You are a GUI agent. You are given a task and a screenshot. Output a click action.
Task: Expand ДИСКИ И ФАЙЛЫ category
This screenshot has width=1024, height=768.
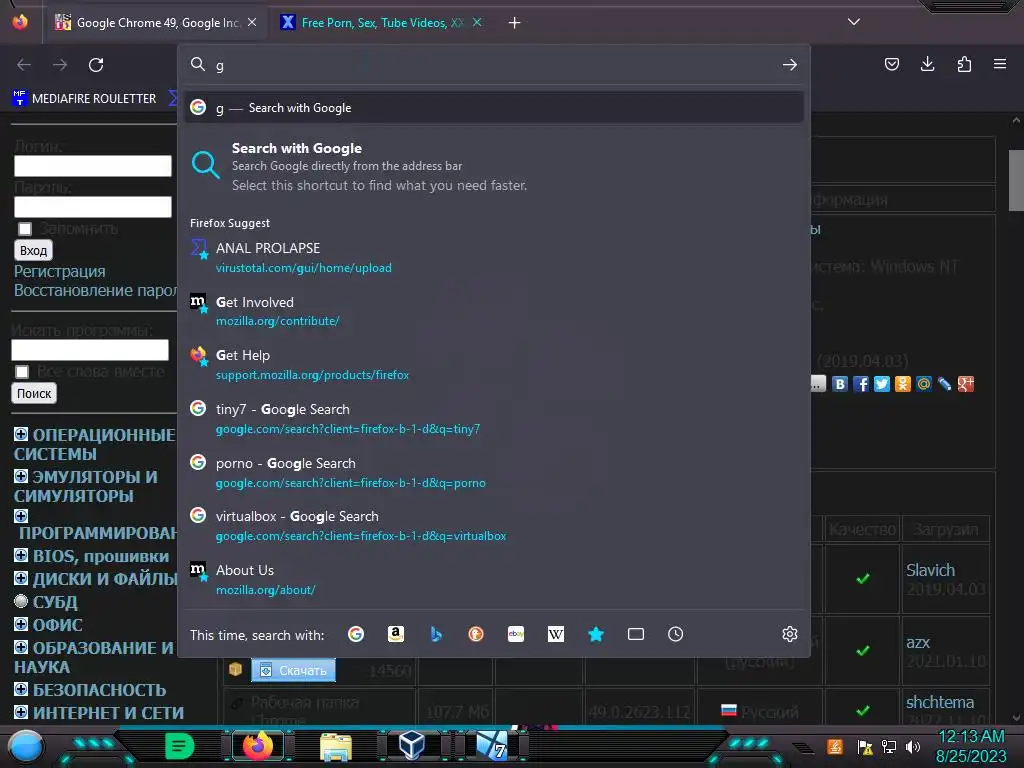pyautogui.click(x=21, y=578)
